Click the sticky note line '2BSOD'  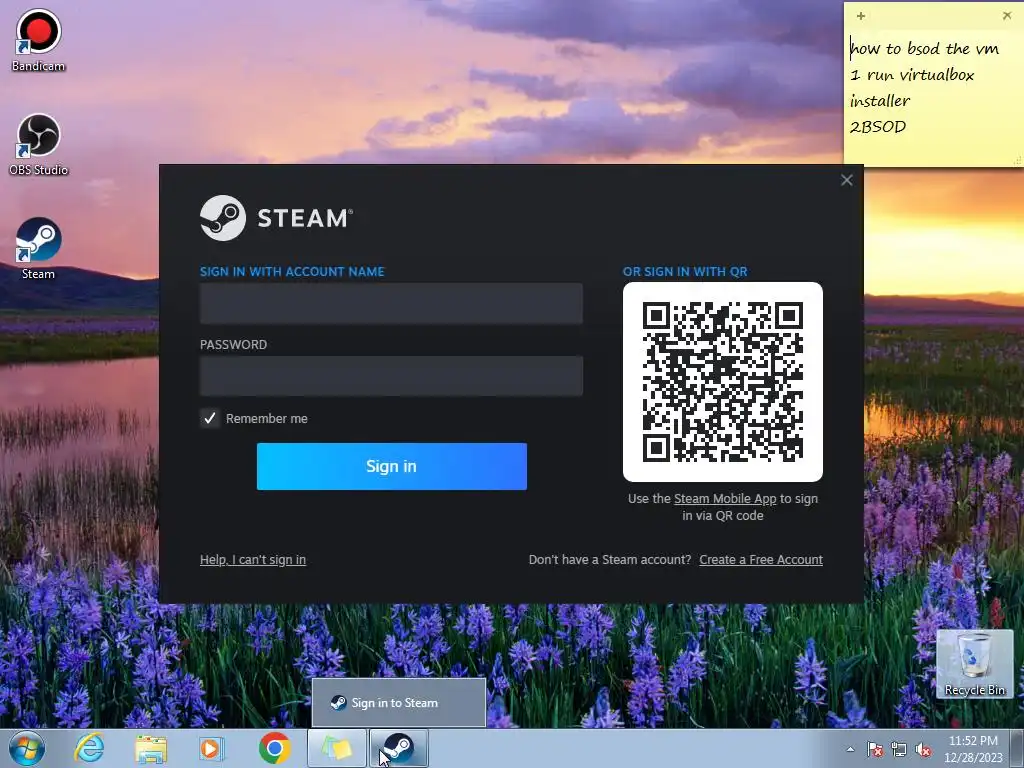pyautogui.click(x=878, y=127)
